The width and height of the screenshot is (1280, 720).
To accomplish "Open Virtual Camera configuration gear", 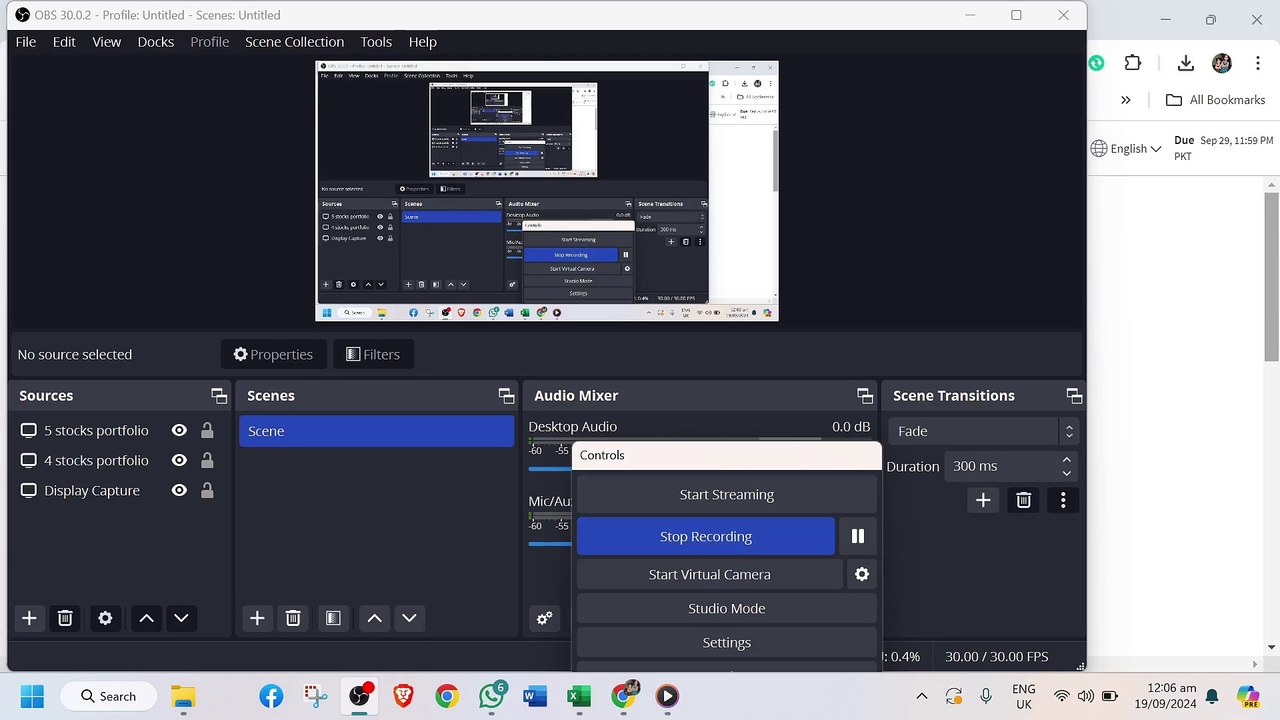I will click(x=862, y=574).
